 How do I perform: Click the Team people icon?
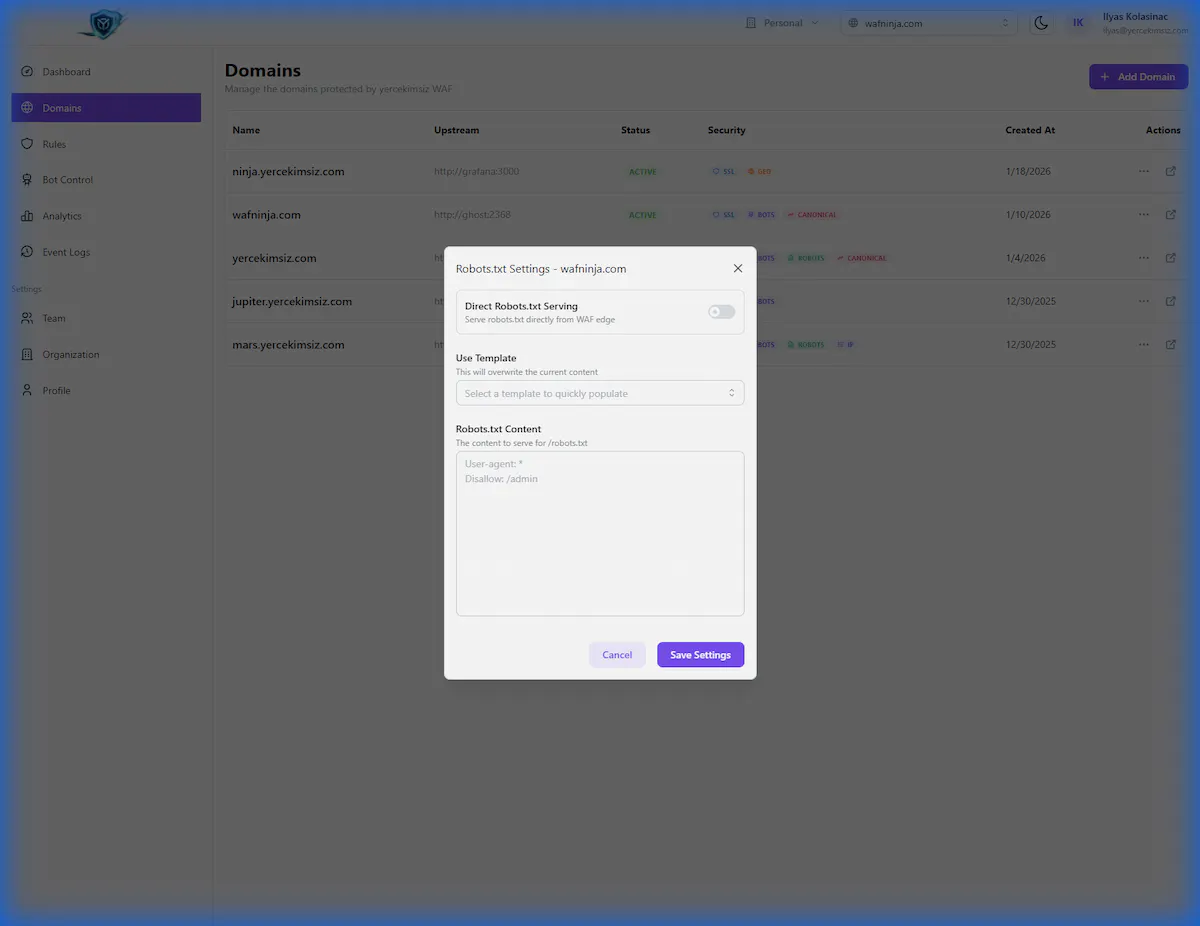pos(27,318)
